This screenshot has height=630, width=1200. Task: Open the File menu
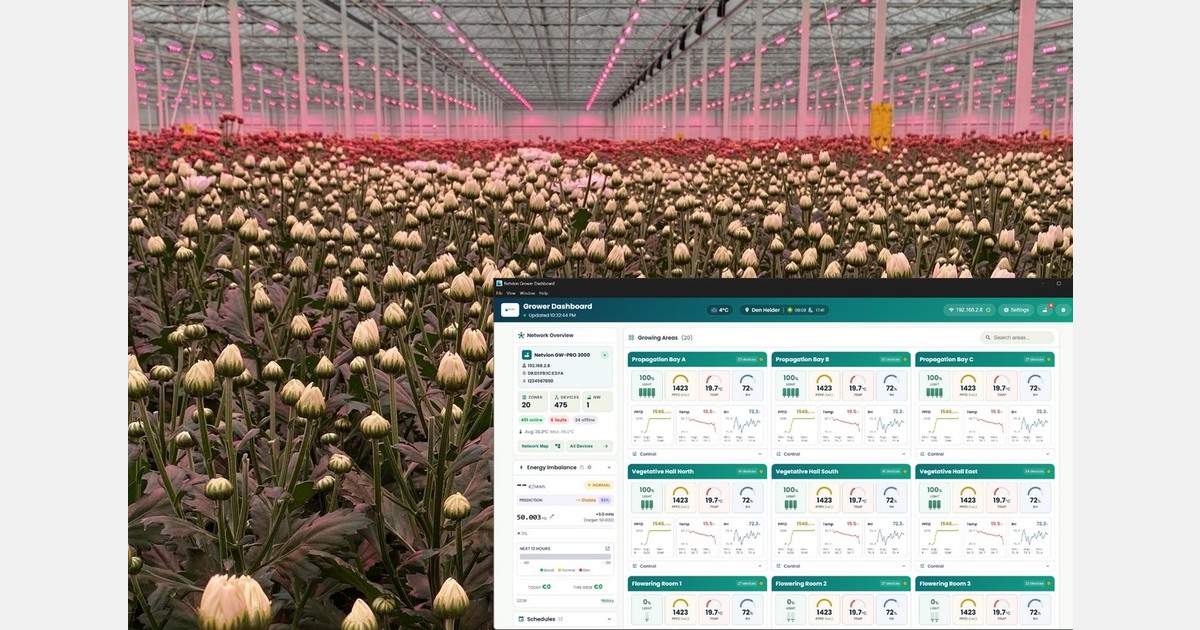(x=499, y=293)
